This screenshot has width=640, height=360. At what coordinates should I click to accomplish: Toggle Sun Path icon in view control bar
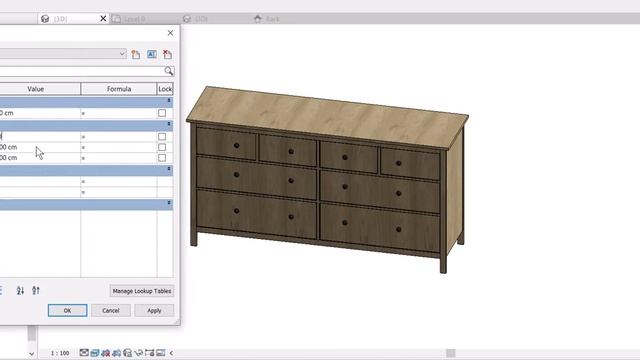[x=106, y=353]
